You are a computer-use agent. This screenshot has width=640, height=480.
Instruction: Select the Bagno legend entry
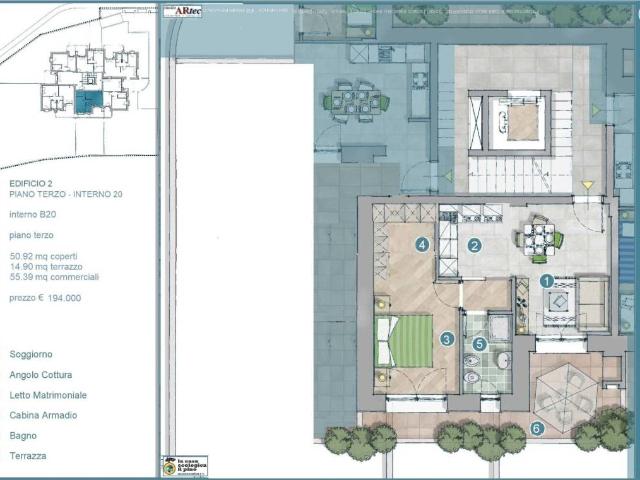click(23, 436)
